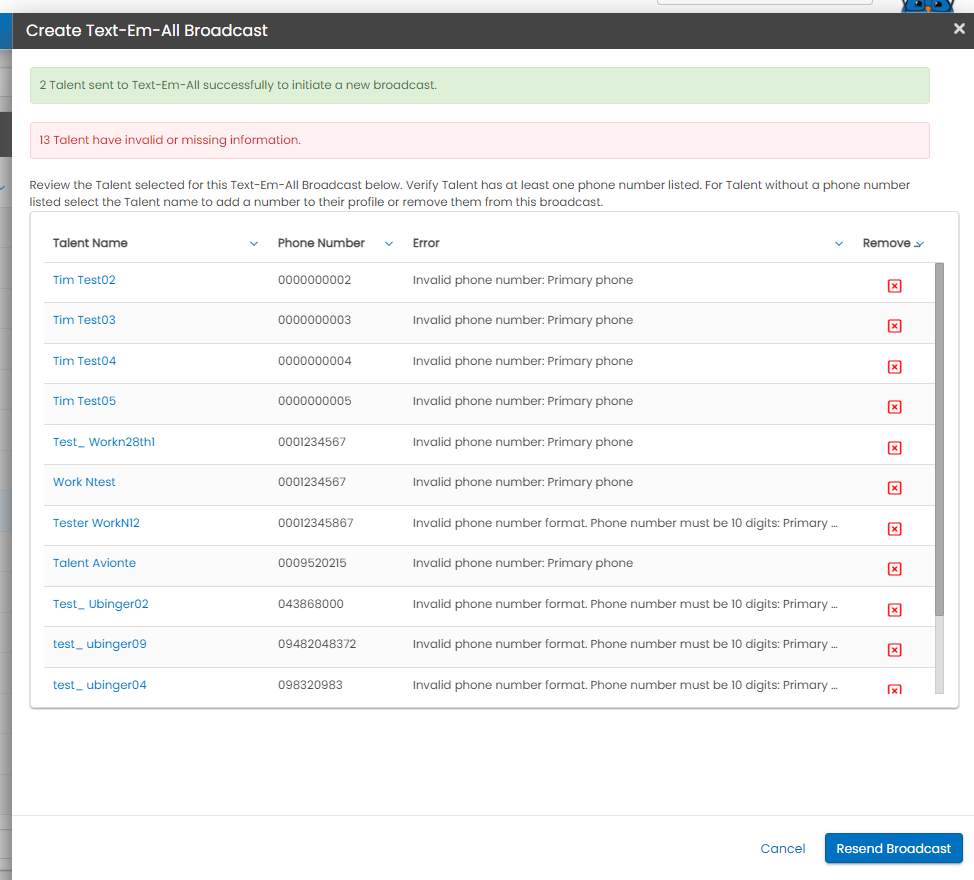This screenshot has width=974, height=880.
Task: Click the Error column header label
Action: pyautogui.click(x=426, y=243)
